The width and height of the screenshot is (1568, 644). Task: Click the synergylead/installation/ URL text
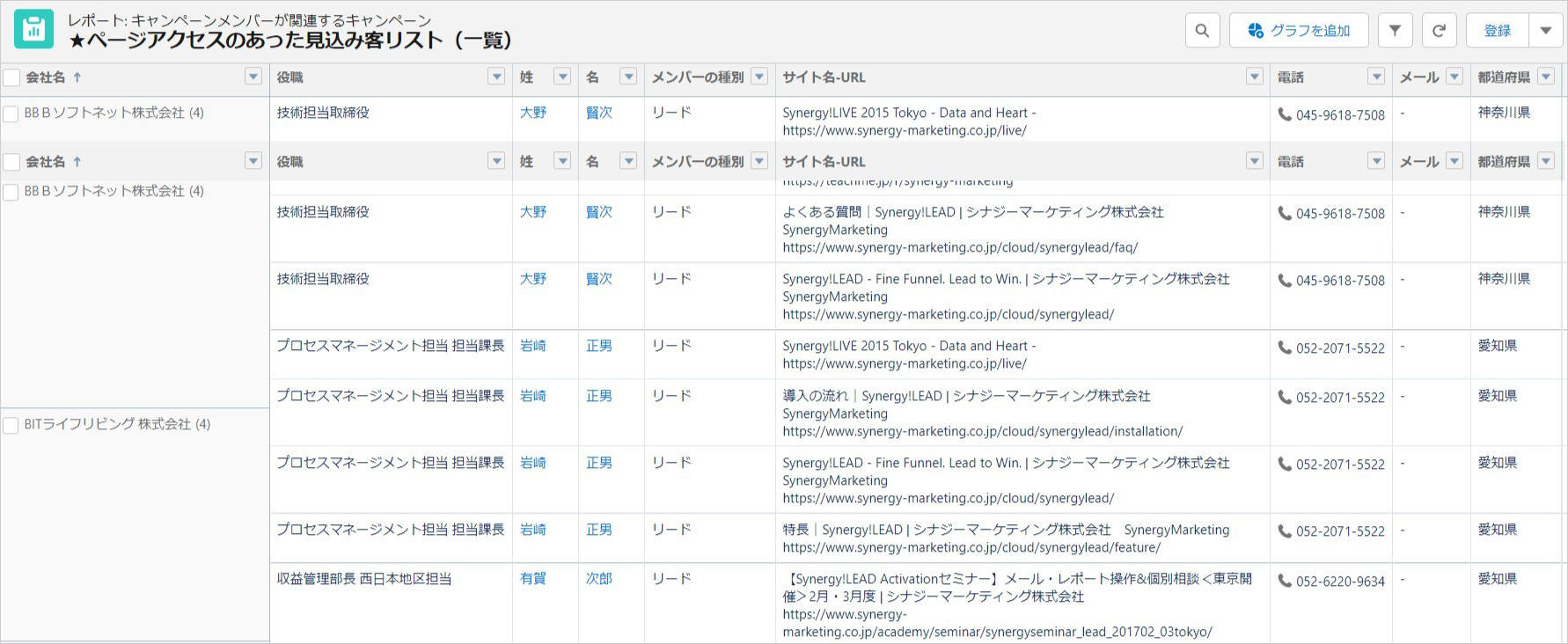pyautogui.click(x=983, y=432)
